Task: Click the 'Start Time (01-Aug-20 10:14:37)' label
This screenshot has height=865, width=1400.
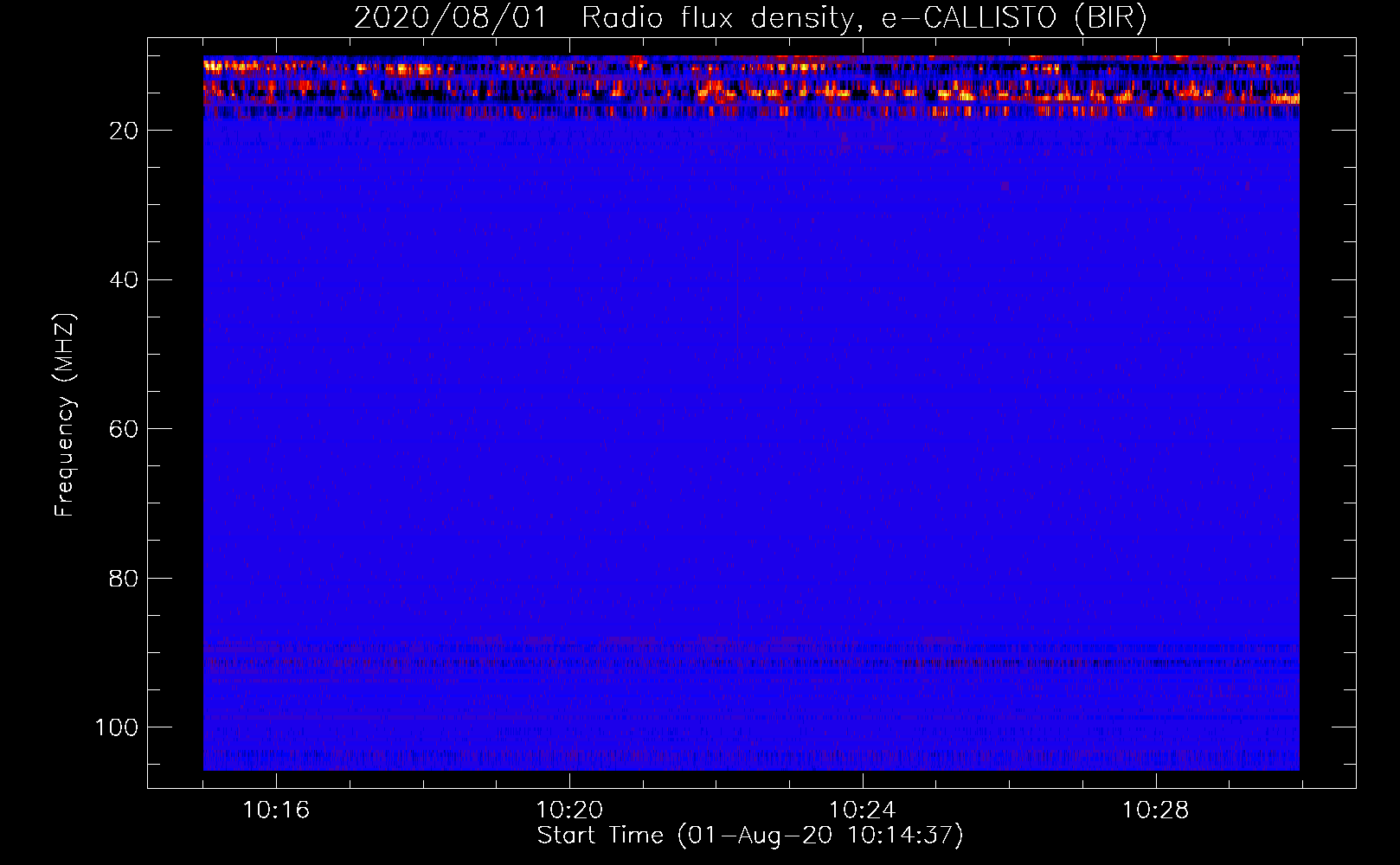Action: (x=750, y=836)
